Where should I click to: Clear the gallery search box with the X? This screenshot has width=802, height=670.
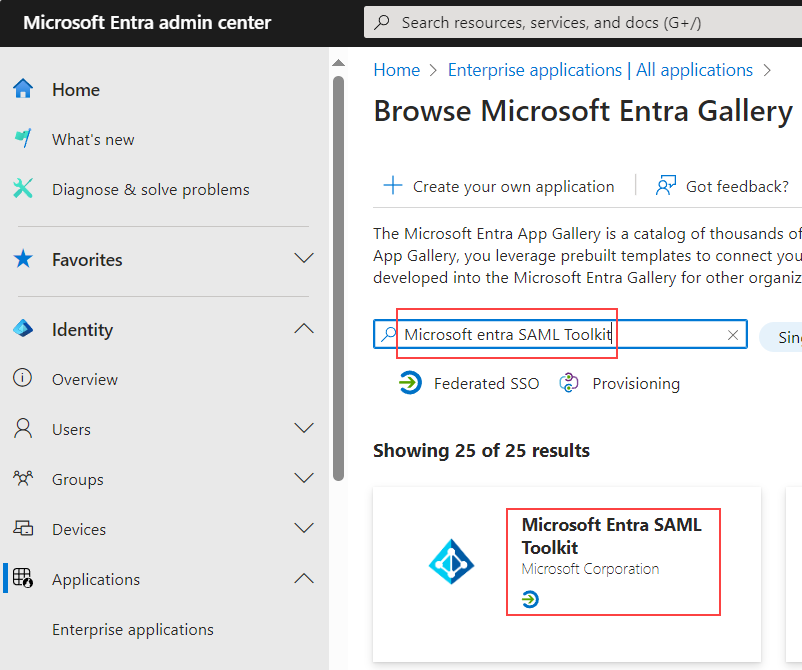click(733, 334)
